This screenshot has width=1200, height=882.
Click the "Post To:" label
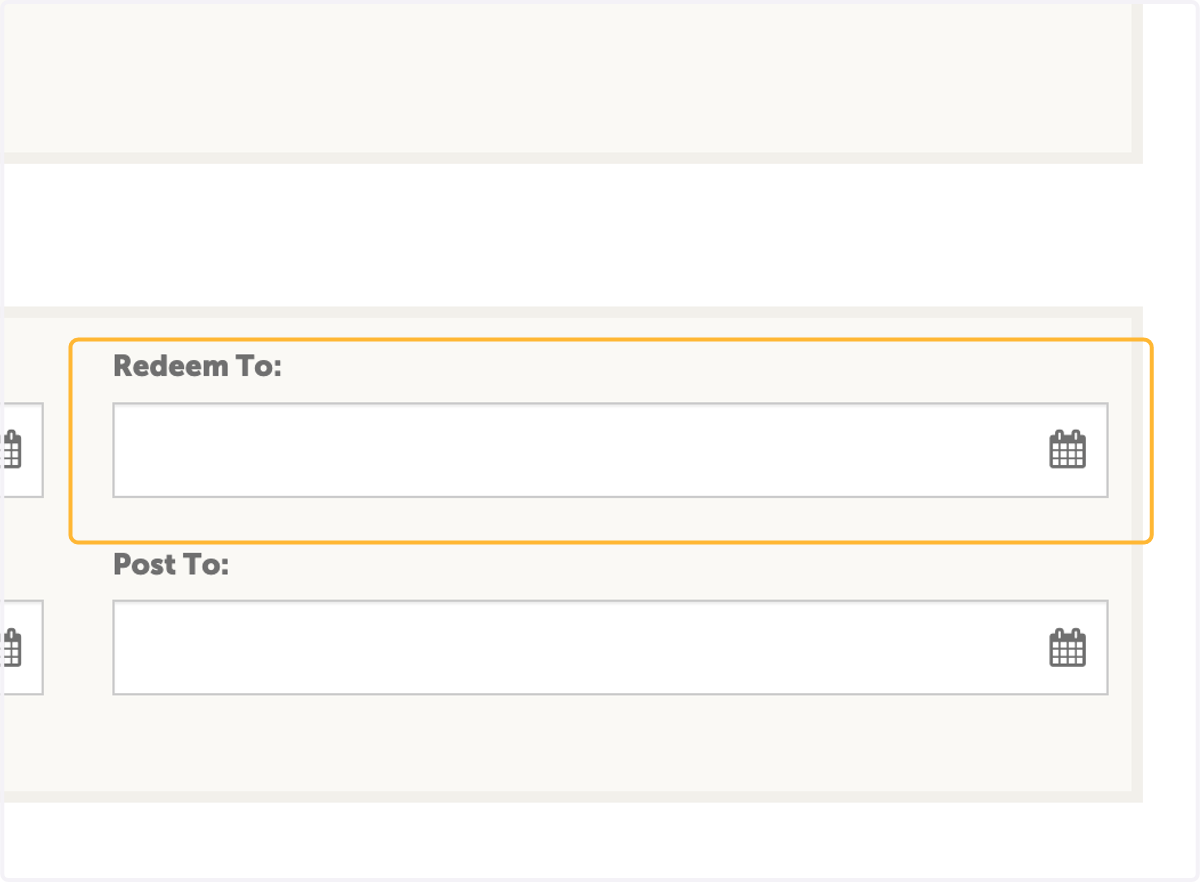click(x=171, y=565)
